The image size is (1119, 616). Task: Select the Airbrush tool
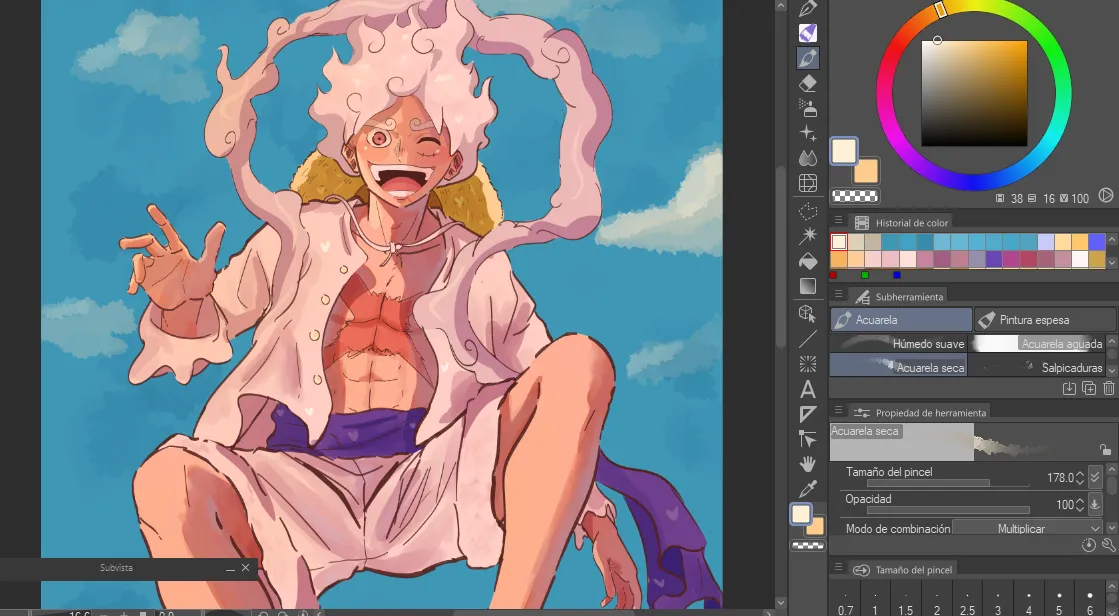808,108
